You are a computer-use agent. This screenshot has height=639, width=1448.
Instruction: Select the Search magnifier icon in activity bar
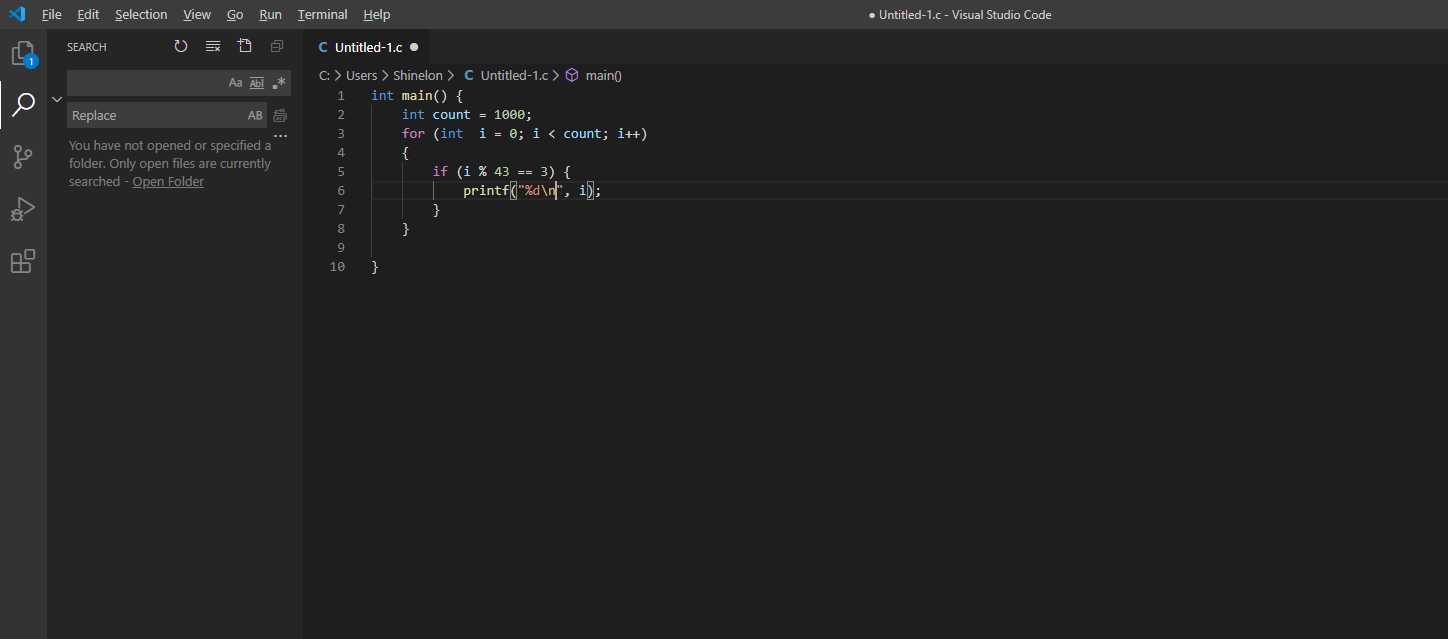(23, 104)
